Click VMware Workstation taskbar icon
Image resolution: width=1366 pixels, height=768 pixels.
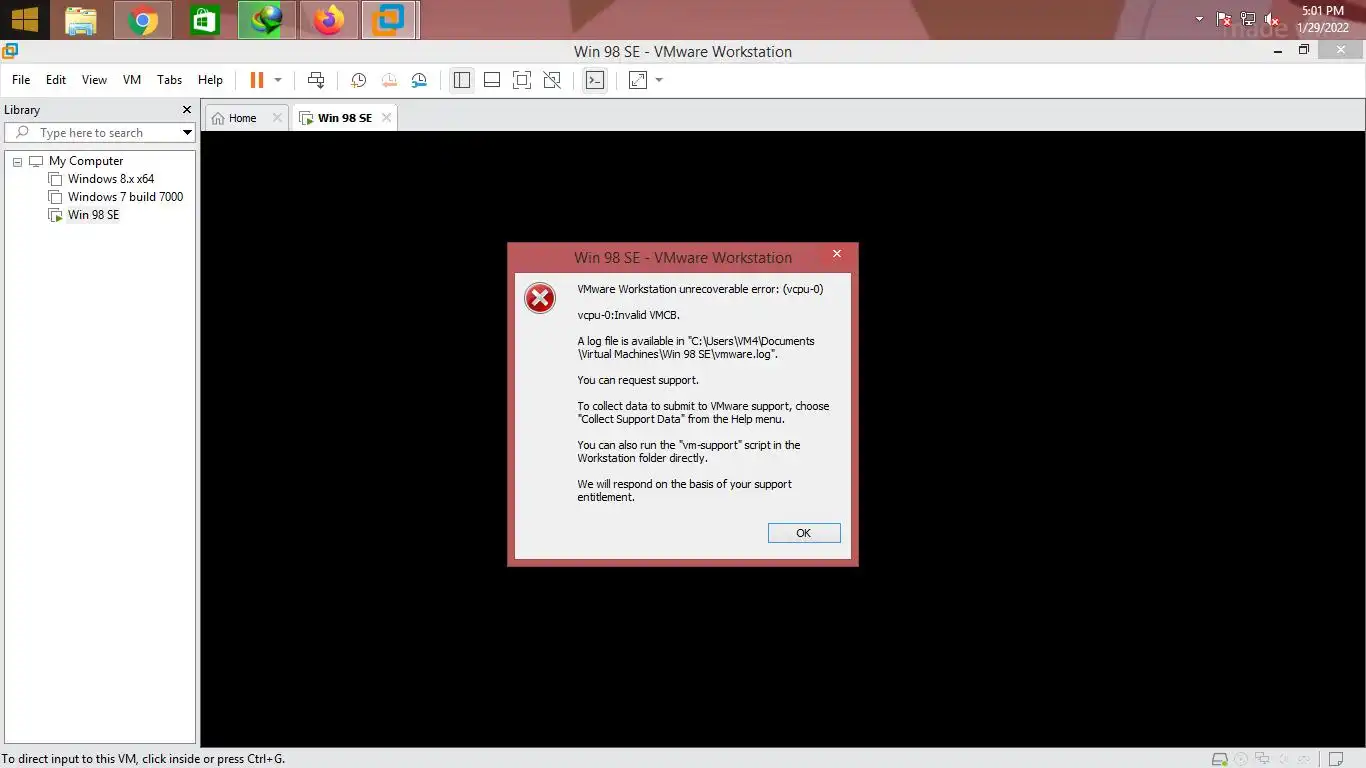point(389,20)
